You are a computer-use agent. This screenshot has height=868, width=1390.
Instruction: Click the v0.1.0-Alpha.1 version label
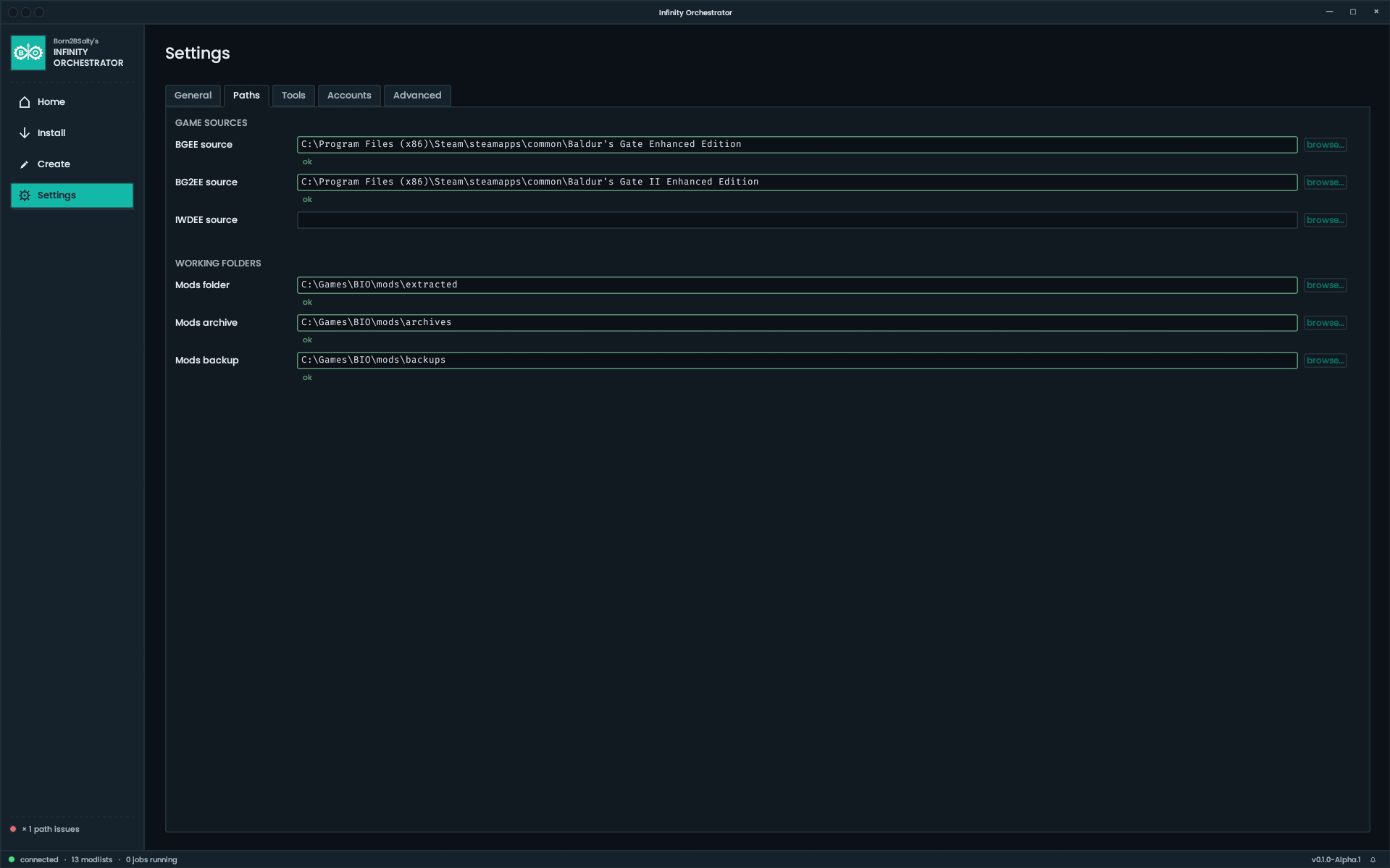1336,860
